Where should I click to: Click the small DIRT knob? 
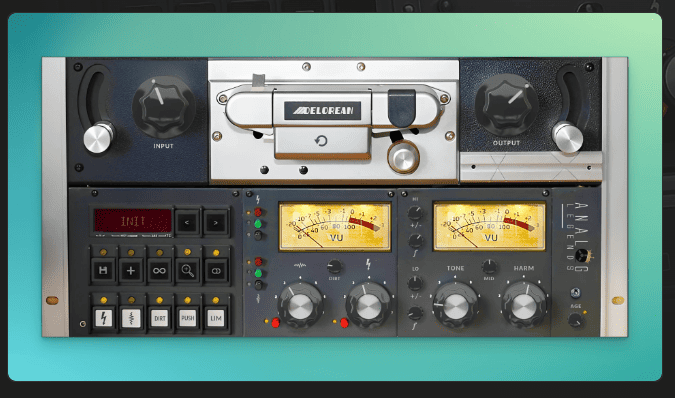[x=334, y=266]
